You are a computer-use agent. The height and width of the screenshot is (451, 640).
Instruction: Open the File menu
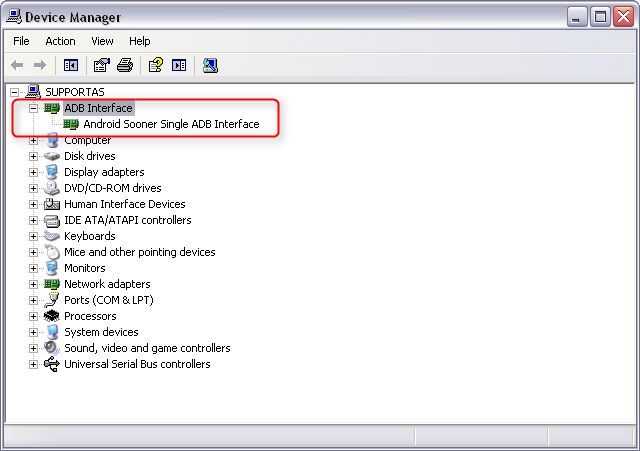(21, 41)
